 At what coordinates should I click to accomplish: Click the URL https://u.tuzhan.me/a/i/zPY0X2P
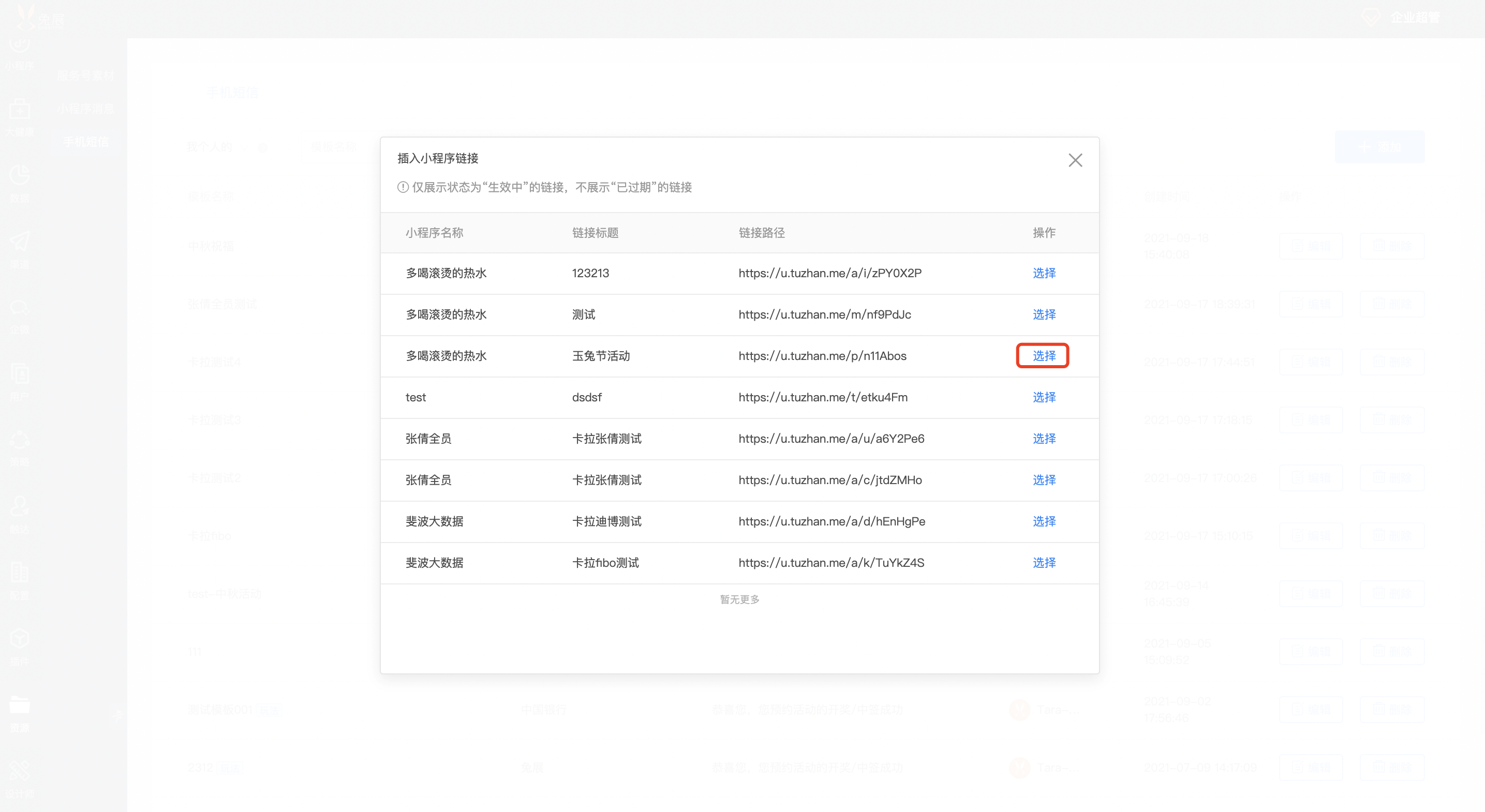830,273
